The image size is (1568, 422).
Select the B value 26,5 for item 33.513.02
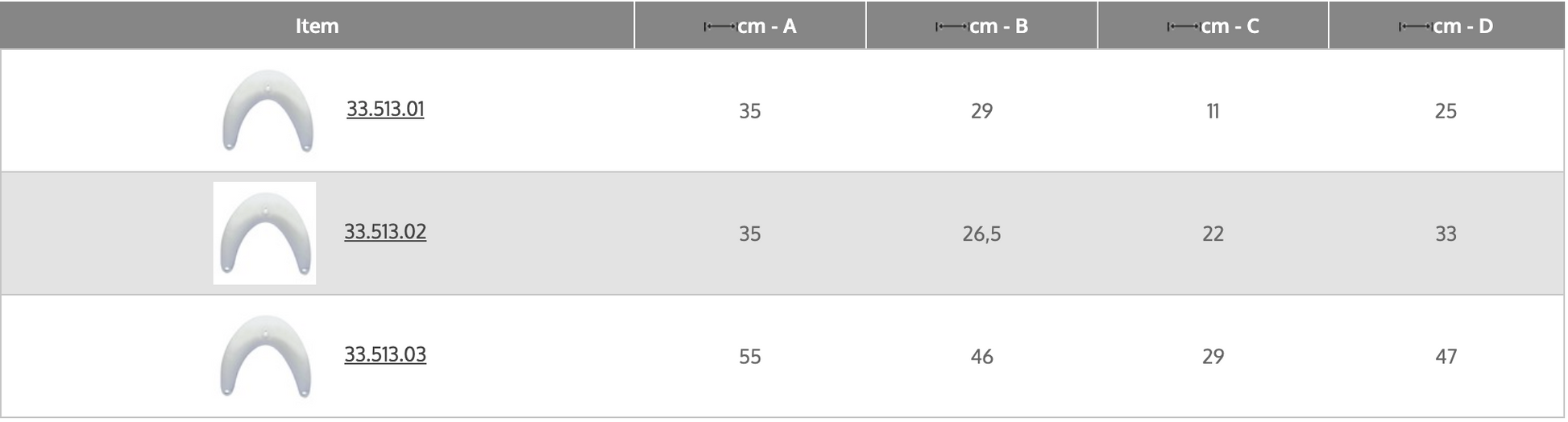[x=981, y=234]
